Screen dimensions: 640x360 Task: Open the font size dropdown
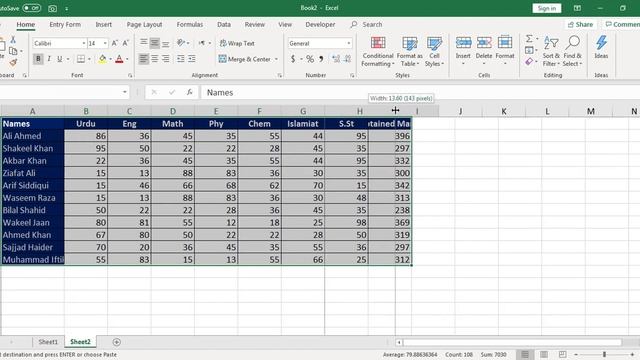[x=105, y=43]
